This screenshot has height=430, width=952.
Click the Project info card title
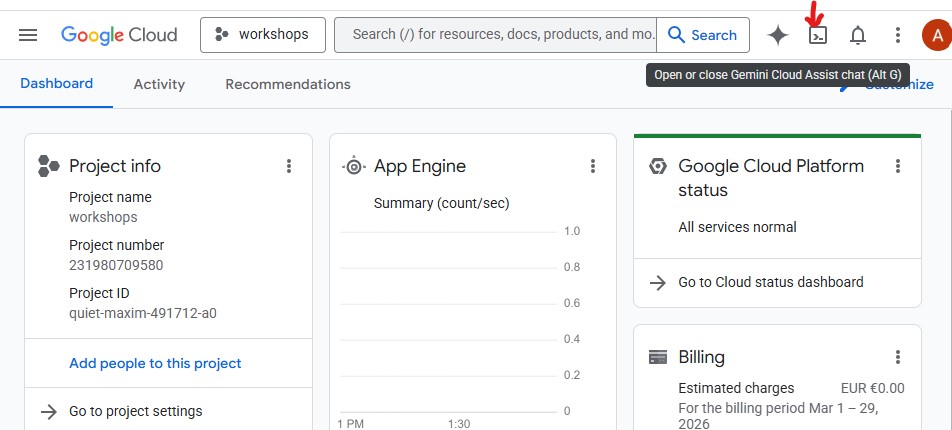click(x=115, y=166)
